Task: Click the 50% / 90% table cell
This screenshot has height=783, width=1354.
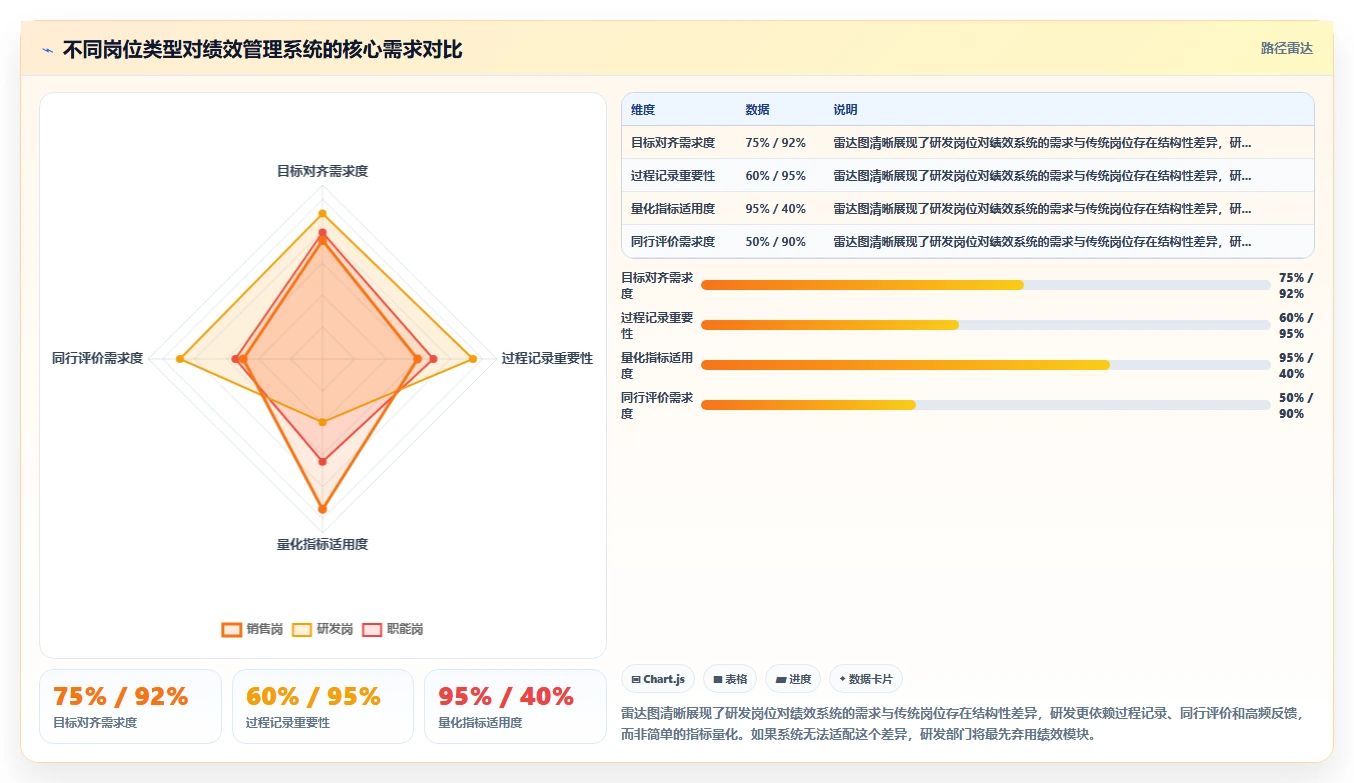Action: pyautogui.click(x=775, y=242)
